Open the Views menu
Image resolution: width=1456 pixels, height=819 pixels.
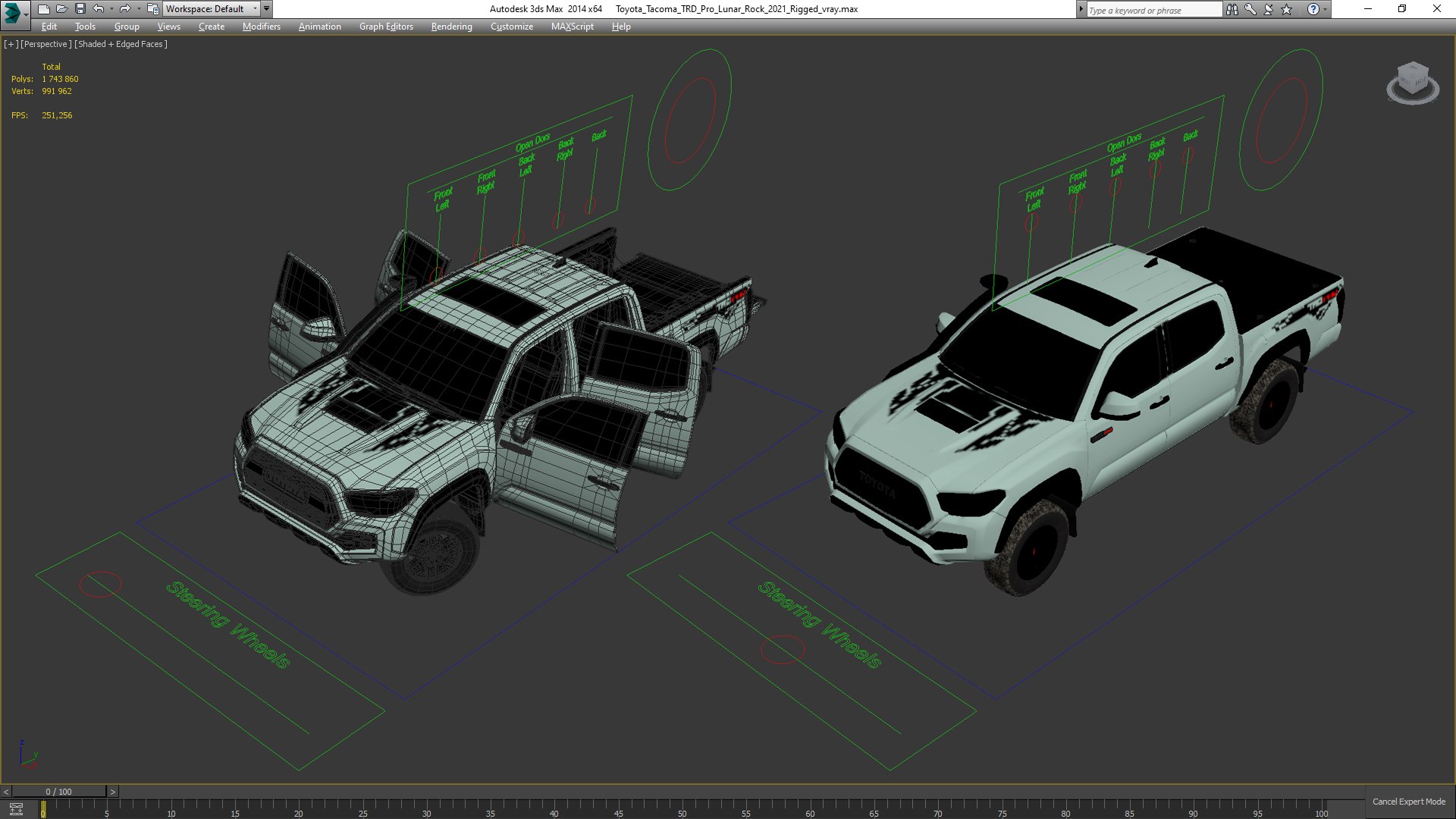[168, 27]
